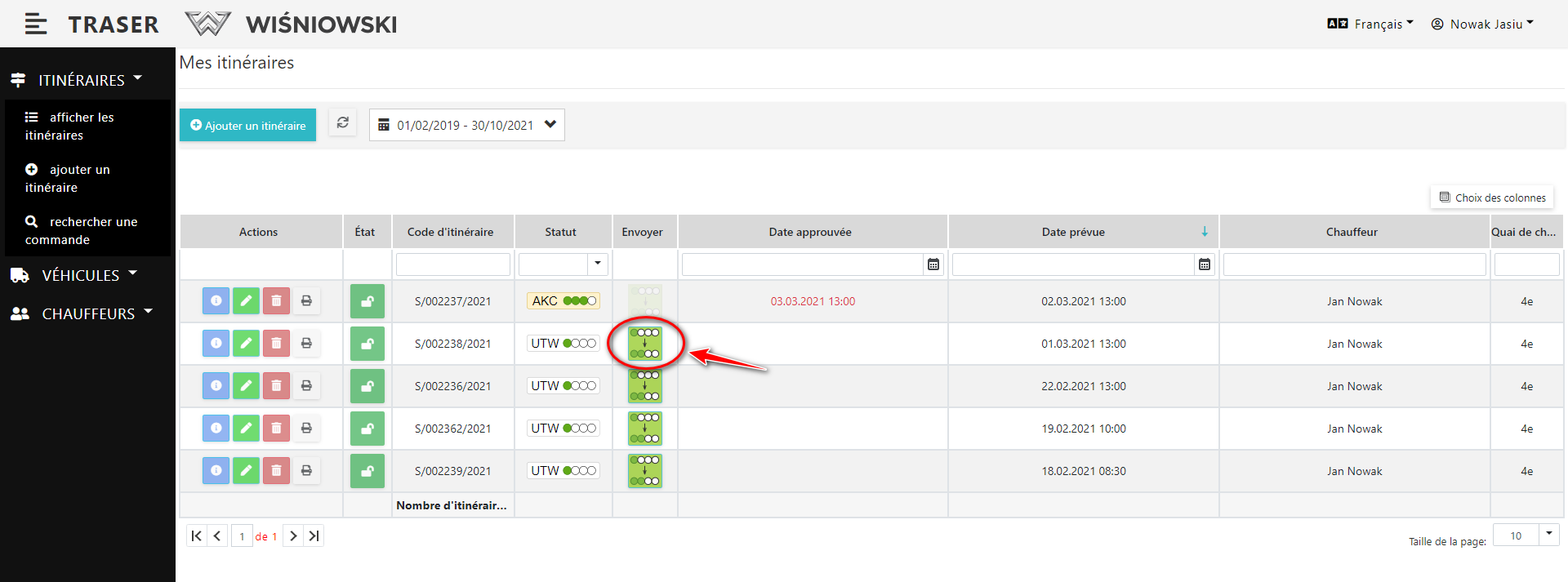The width and height of the screenshot is (1568, 582).
Task: Click info icon for itinerary S/002237/2021
Action: pos(216,301)
